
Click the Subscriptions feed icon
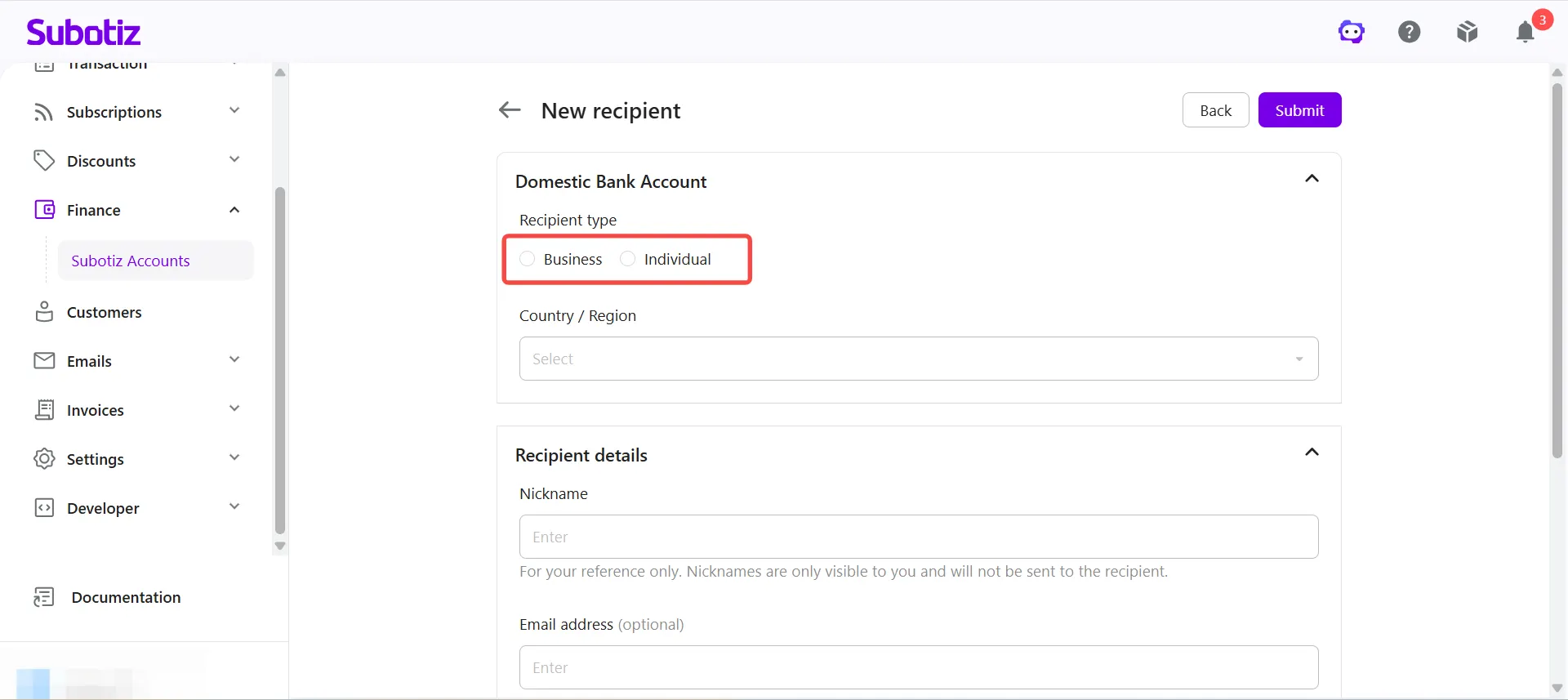click(x=44, y=112)
